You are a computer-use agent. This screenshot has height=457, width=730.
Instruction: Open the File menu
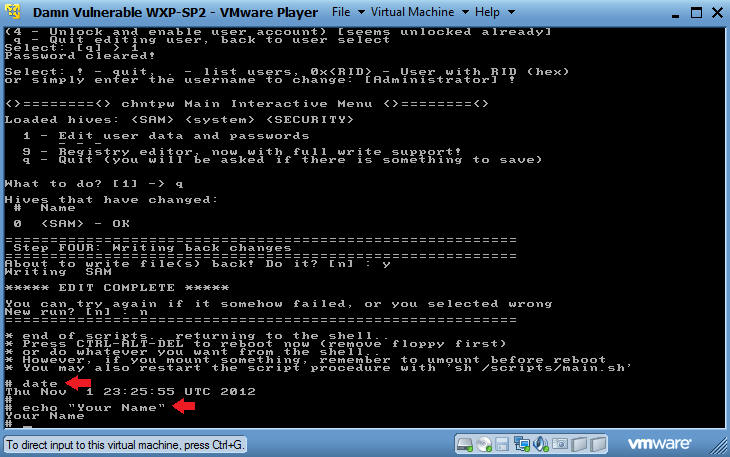pos(347,12)
